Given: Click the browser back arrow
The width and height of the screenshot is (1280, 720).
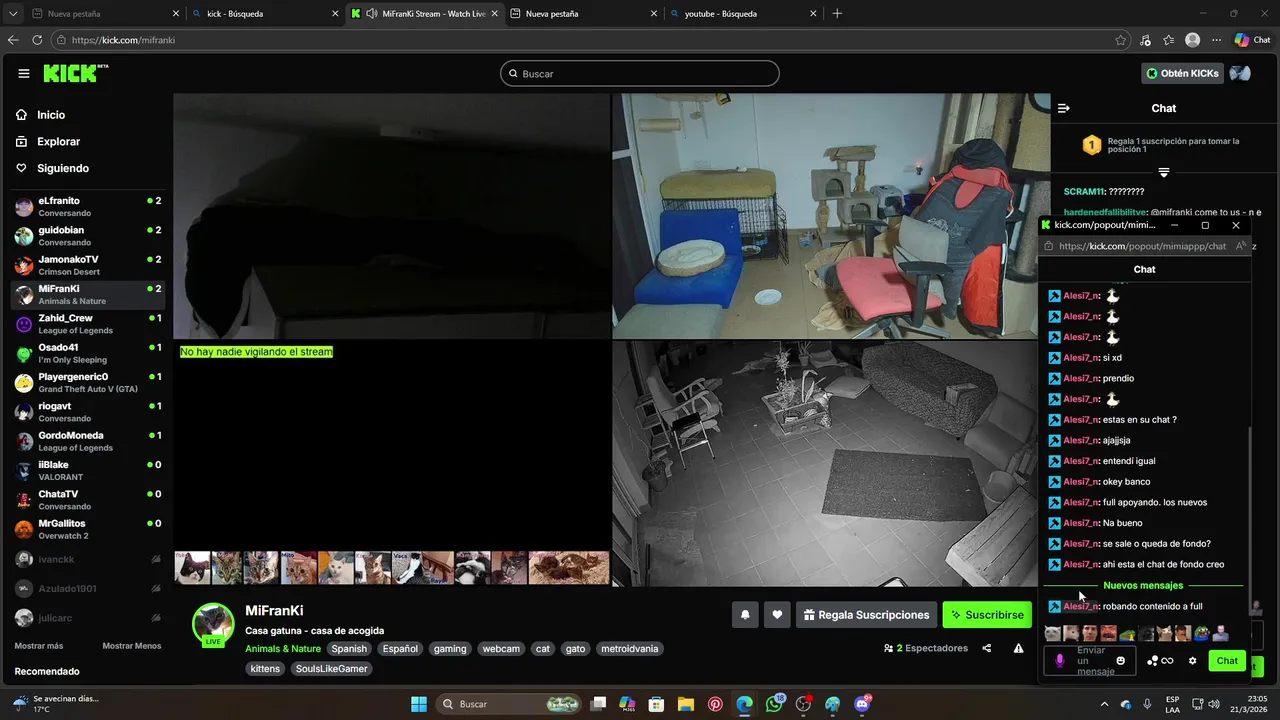Looking at the screenshot, I should click(x=13, y=40).
